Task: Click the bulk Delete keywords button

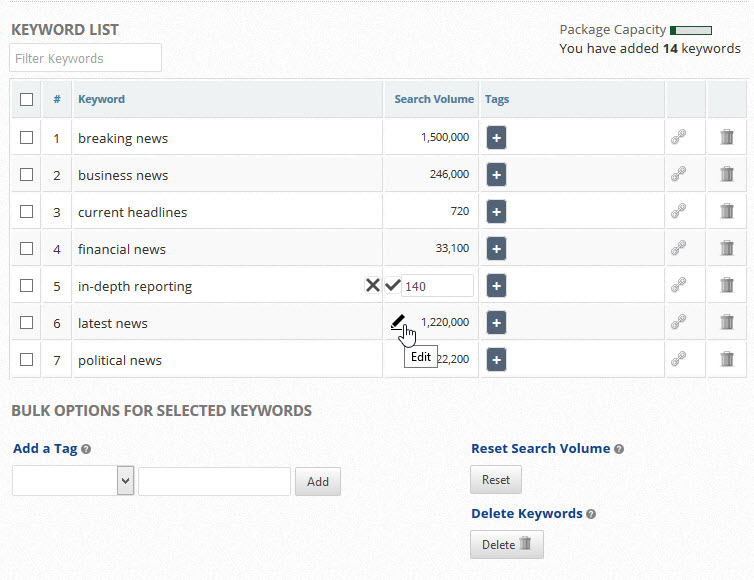Action: coord(506,544)
